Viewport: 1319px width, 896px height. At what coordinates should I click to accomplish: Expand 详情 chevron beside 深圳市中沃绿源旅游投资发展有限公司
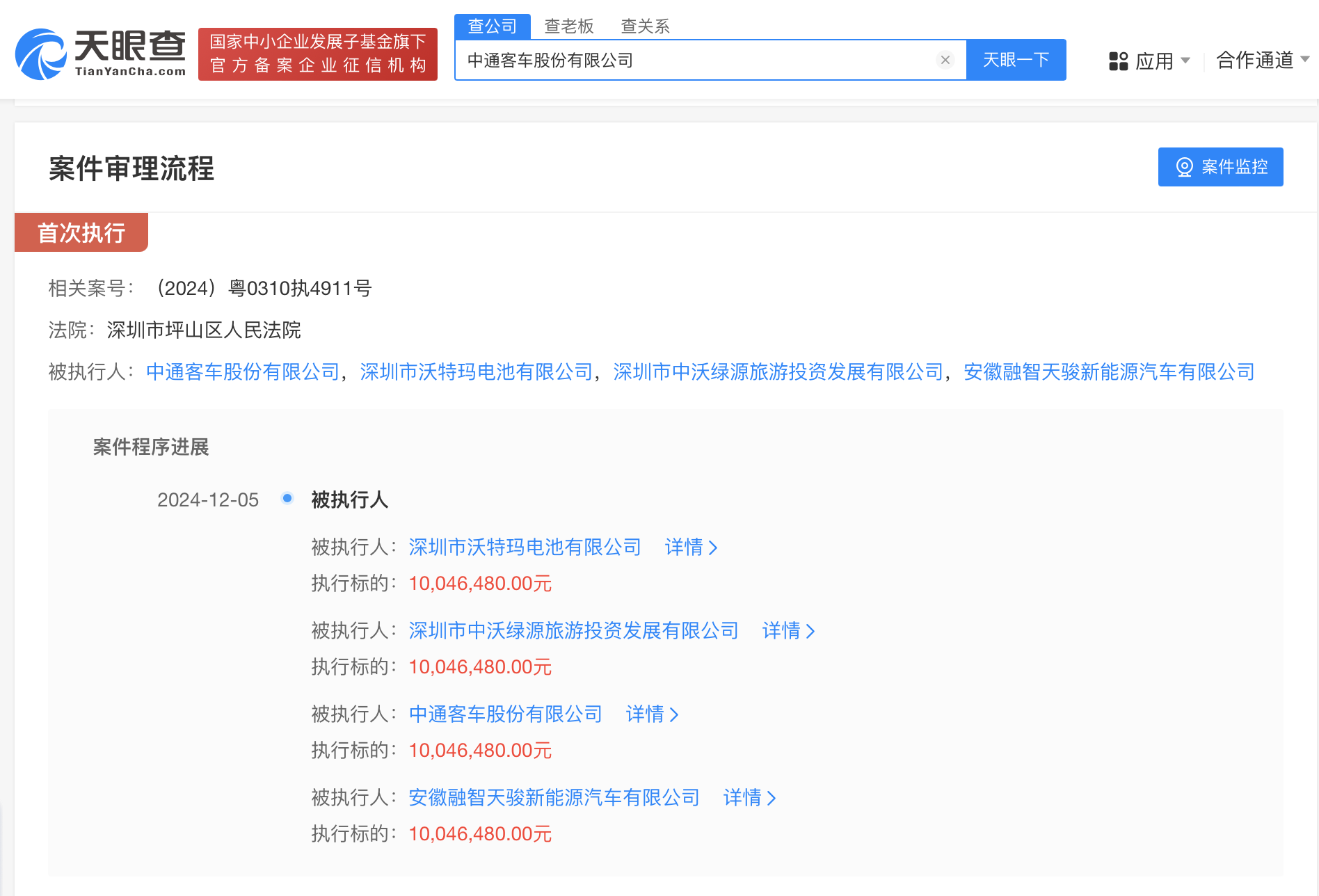pos(811,632)
